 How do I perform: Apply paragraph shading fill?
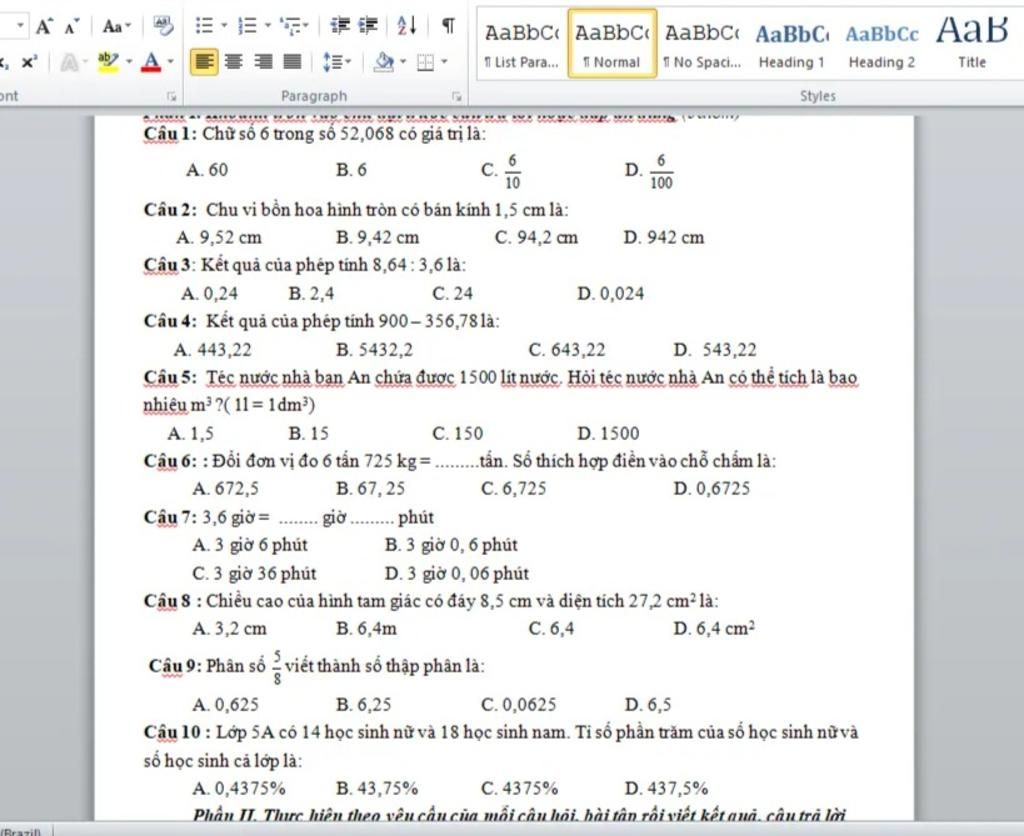[x=384, y=62]
